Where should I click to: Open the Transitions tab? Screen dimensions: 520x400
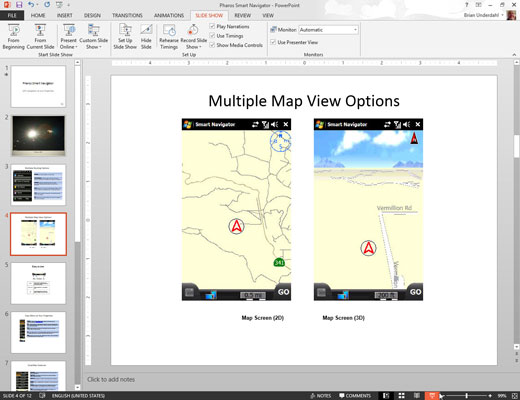coord(127,15)
